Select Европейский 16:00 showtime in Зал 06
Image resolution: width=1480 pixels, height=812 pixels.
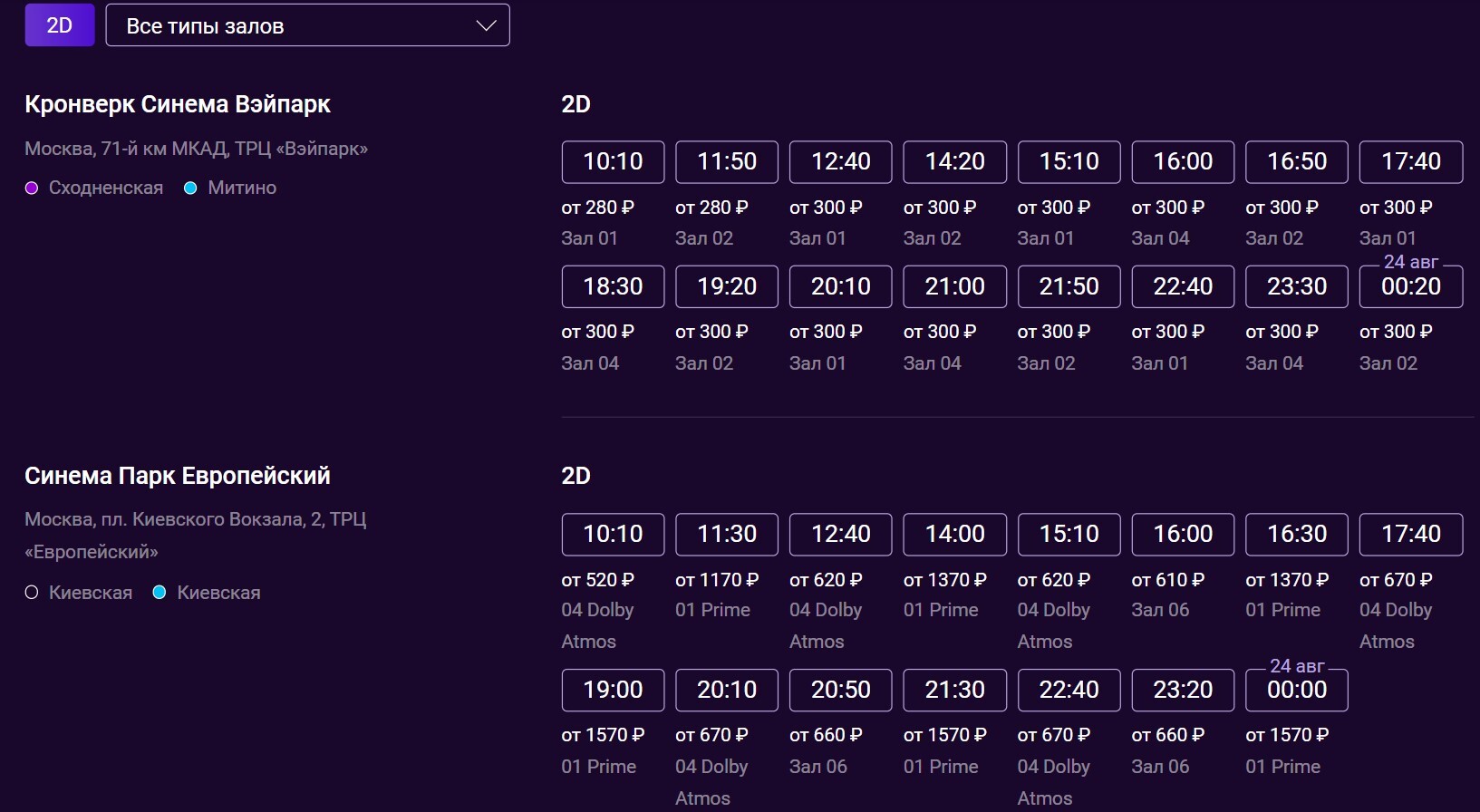1183,535
